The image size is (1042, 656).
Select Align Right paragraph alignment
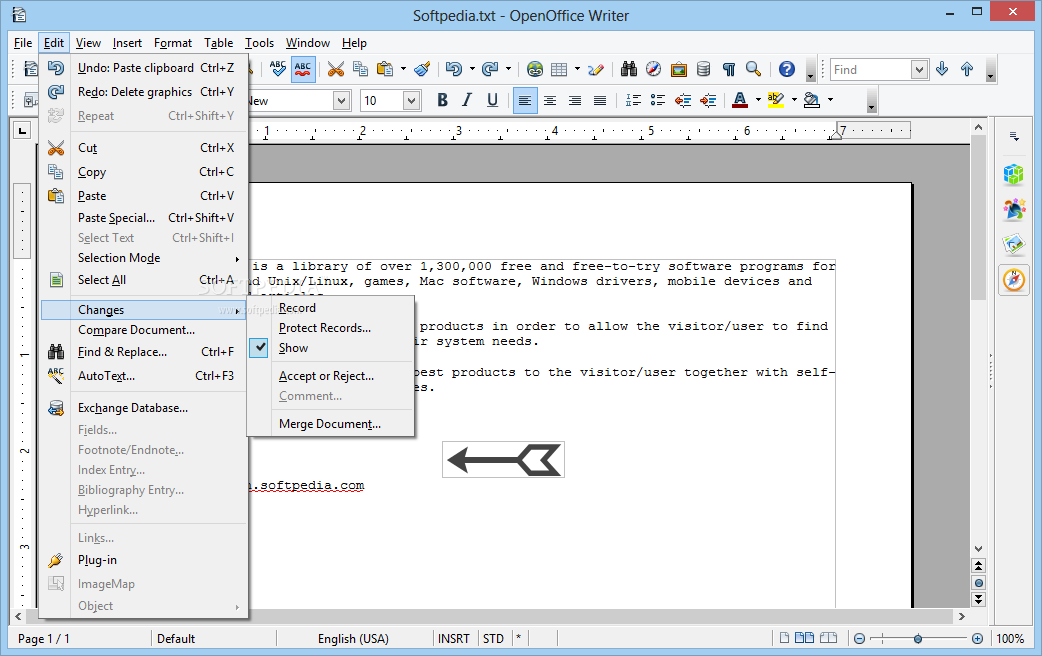pos(575,100)
